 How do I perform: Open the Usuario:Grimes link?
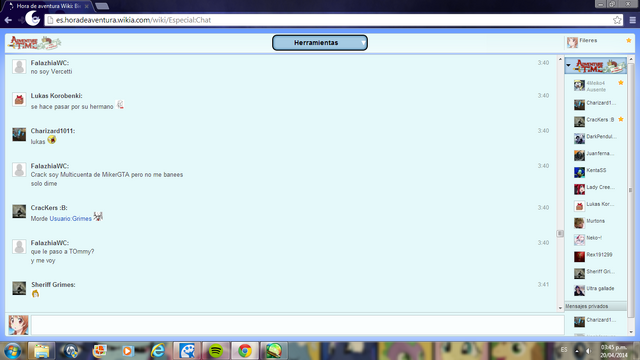[70, 219]
